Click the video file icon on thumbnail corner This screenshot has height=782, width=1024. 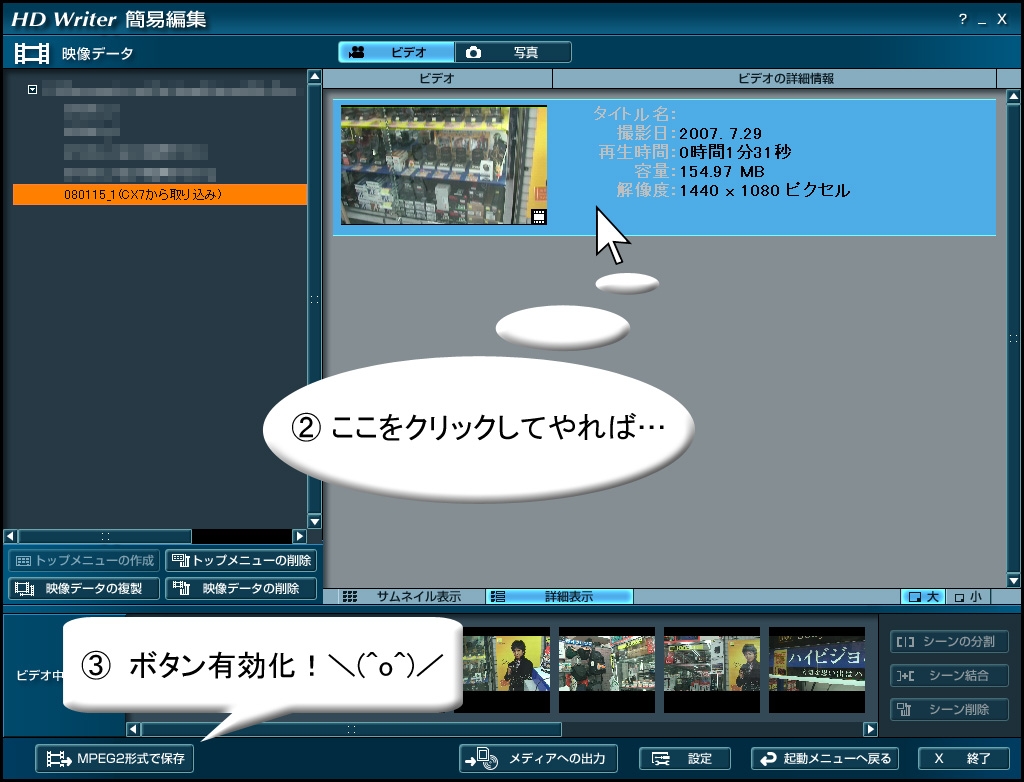(539, 217)
